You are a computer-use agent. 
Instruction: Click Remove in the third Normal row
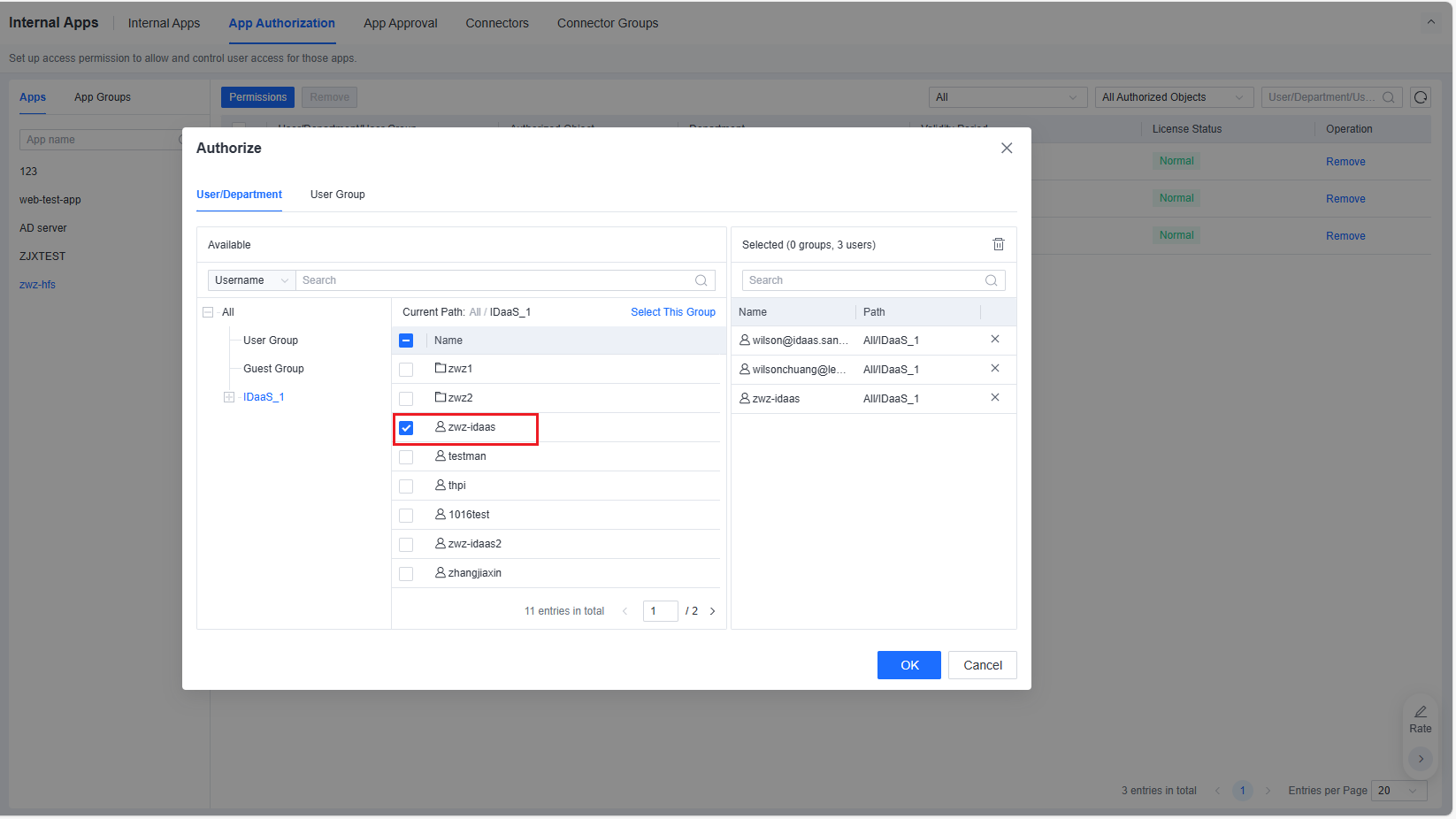coord(1345,236)
